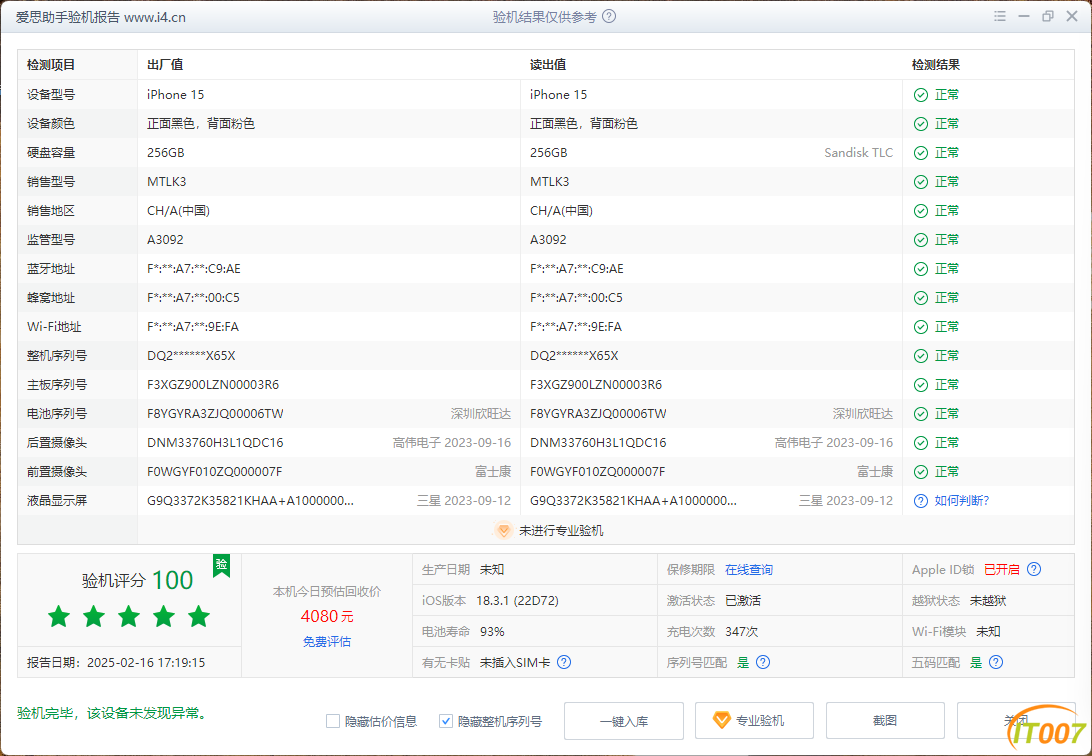The width and height of the screenshot is (1092, 756).
Task: Click the help icon next to 五码匹配
Action: point(996,662)
